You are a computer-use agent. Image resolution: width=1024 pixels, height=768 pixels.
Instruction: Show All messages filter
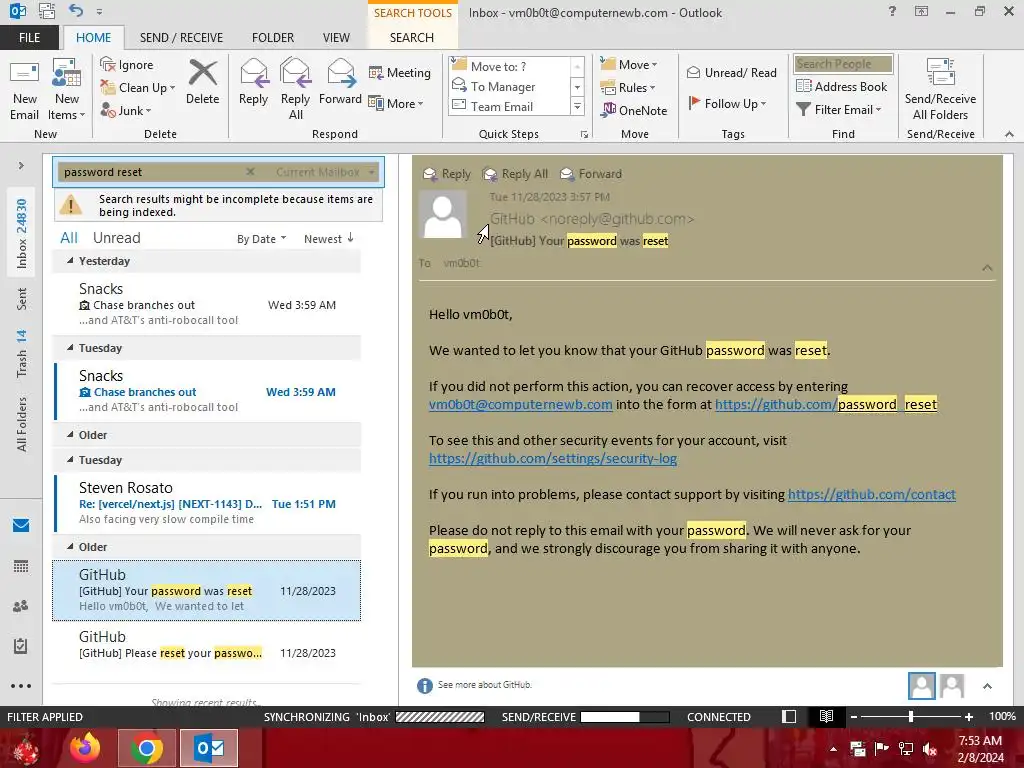[69, 238]
